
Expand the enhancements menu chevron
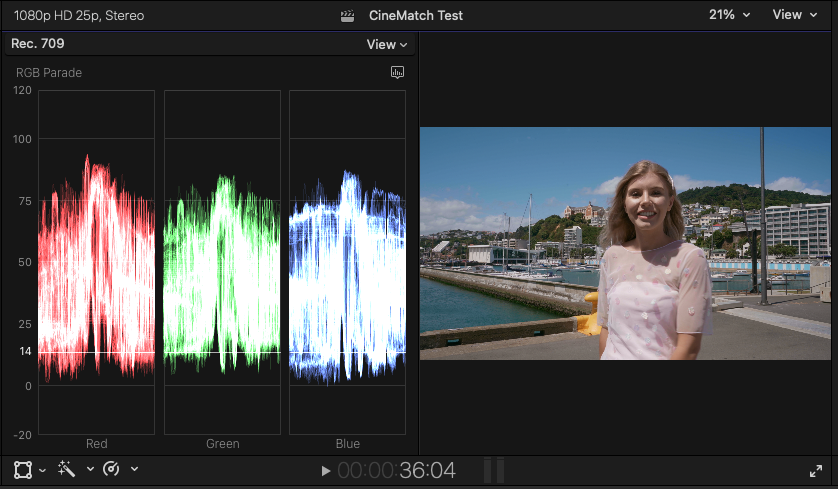pos(90,469)
